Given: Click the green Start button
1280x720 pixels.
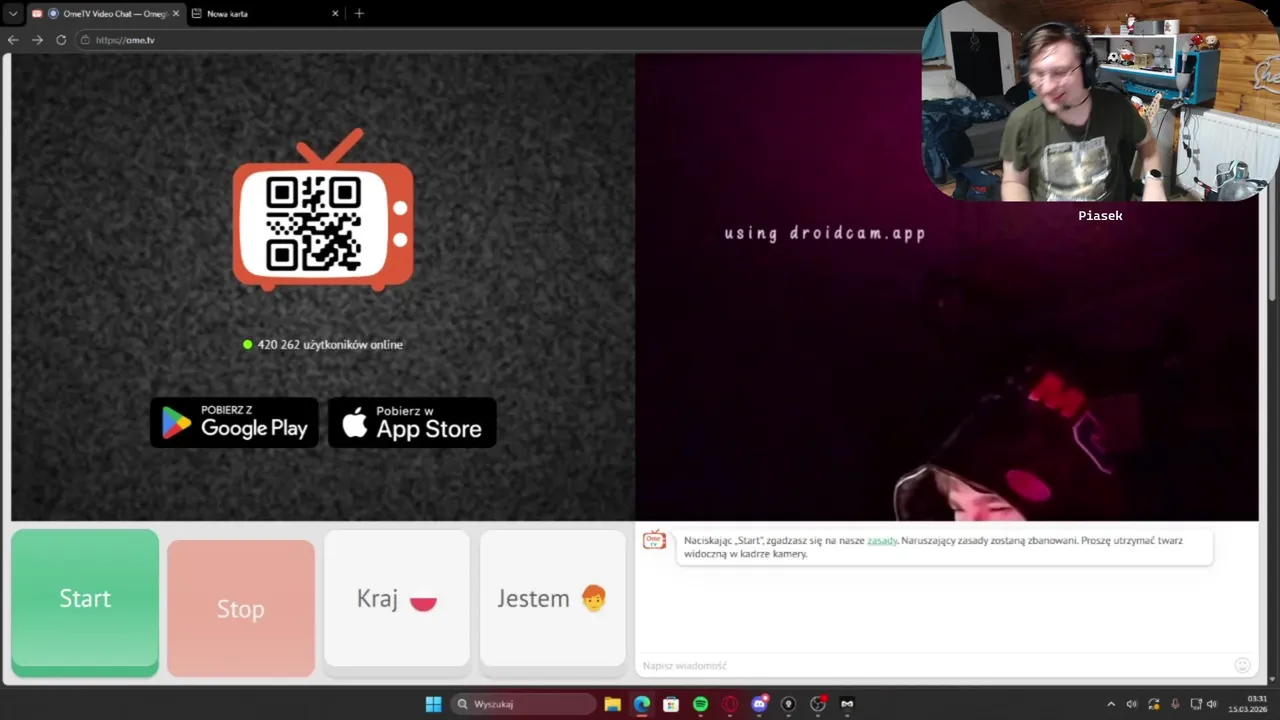Looking at the screenshot, I should click(85, 601).
